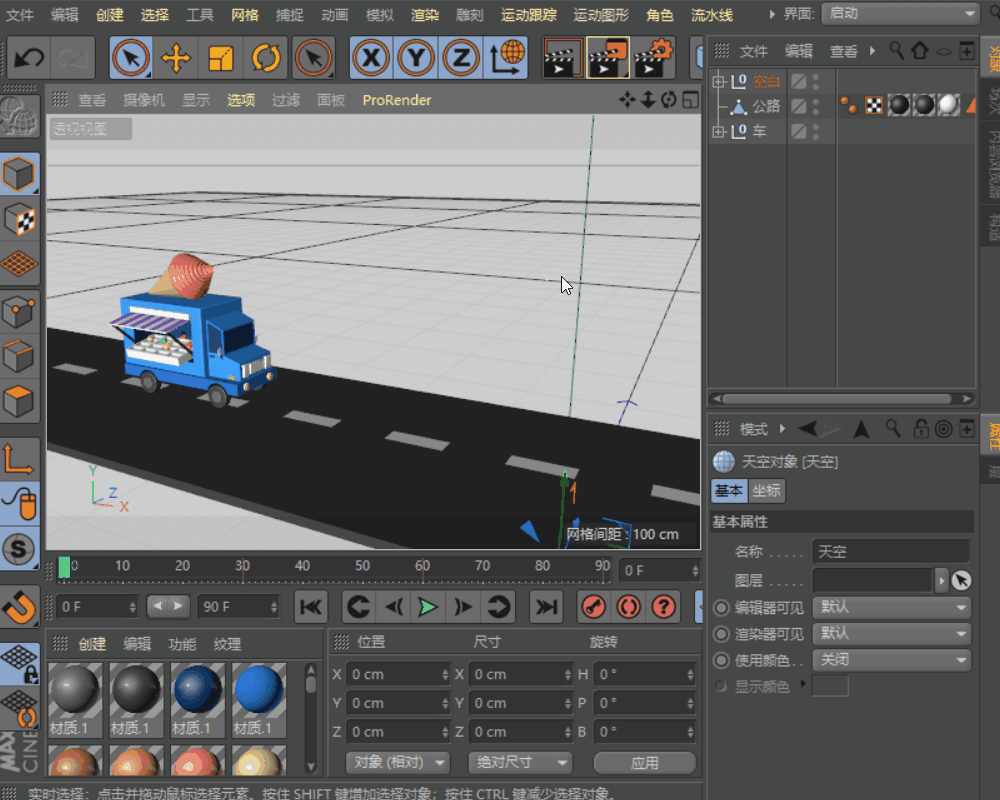The height and width of the screenshot is (800, 1000).
Task: Toggle the 使用颜色 radio button
Action: [x=722, y=661]
